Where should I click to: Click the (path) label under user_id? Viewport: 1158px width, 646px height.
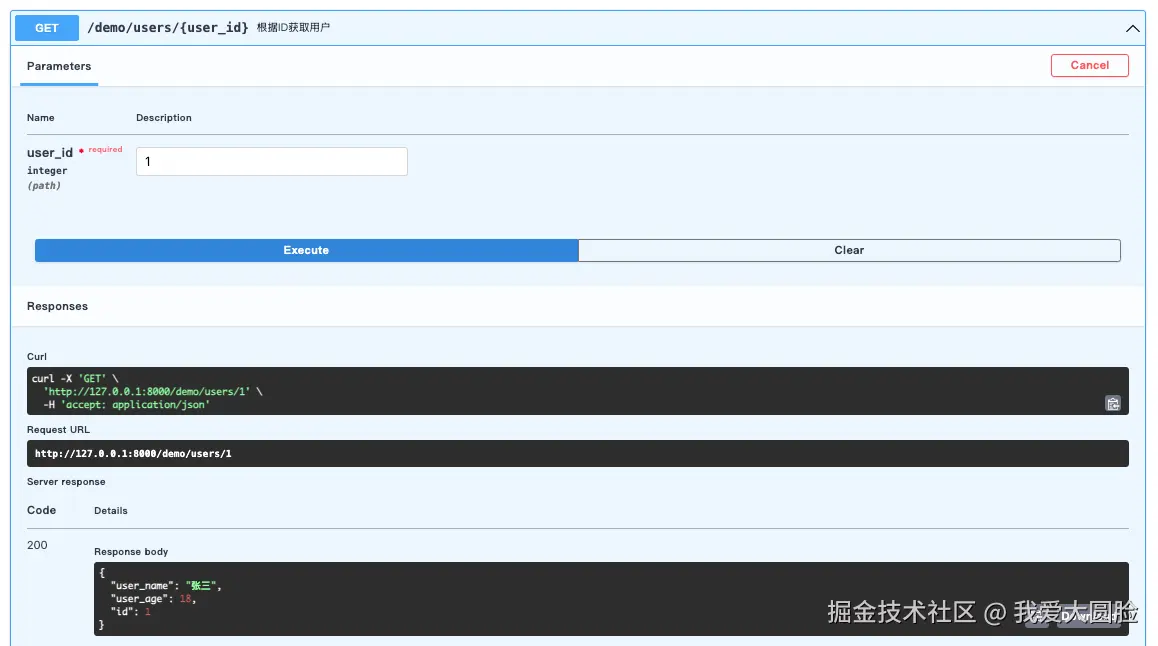click(x=44, y=185)
